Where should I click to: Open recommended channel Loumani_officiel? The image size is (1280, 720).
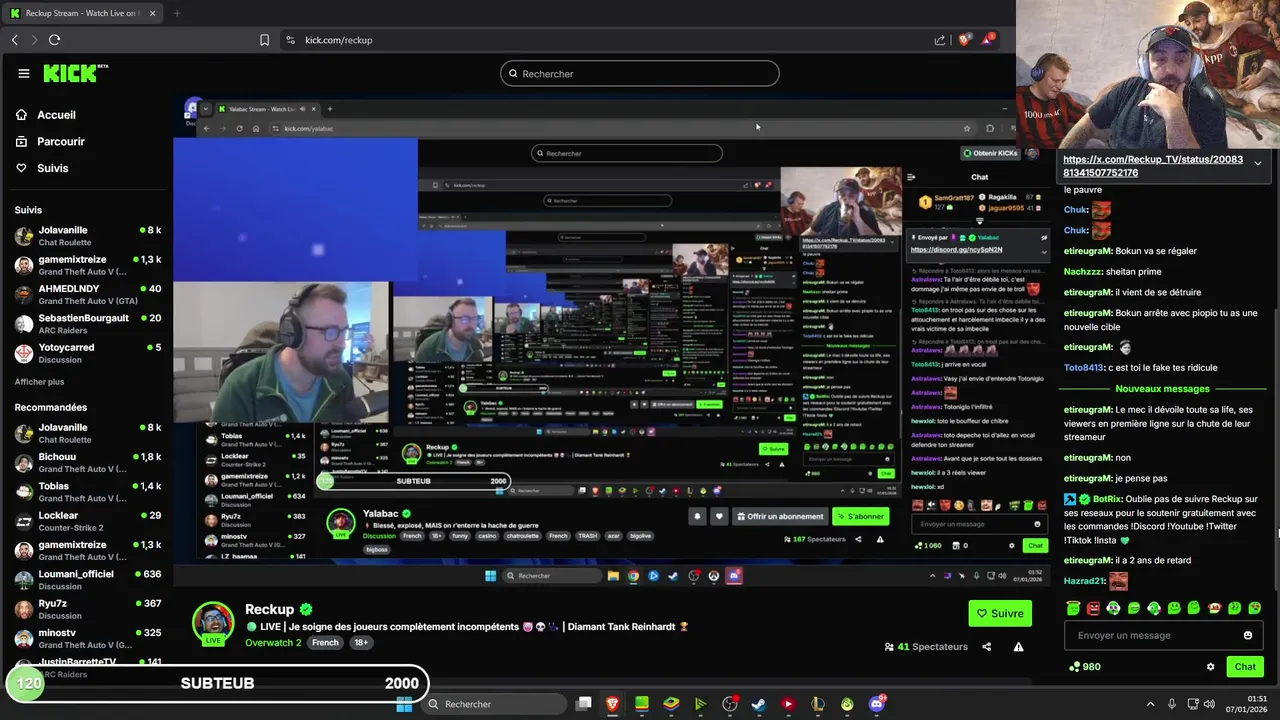[x=88, y=580]
